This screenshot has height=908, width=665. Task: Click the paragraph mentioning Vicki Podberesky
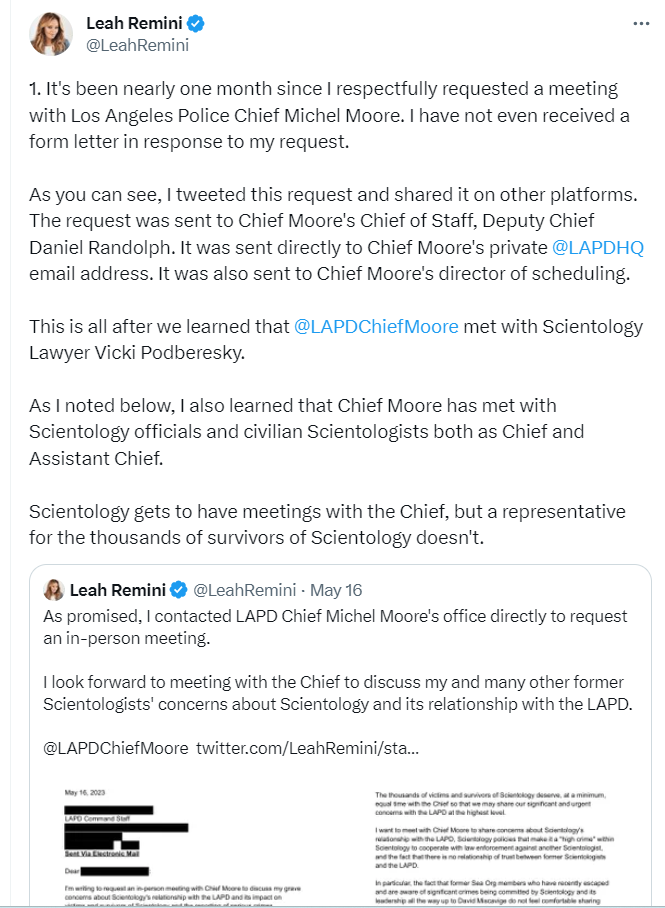(336, 339)
